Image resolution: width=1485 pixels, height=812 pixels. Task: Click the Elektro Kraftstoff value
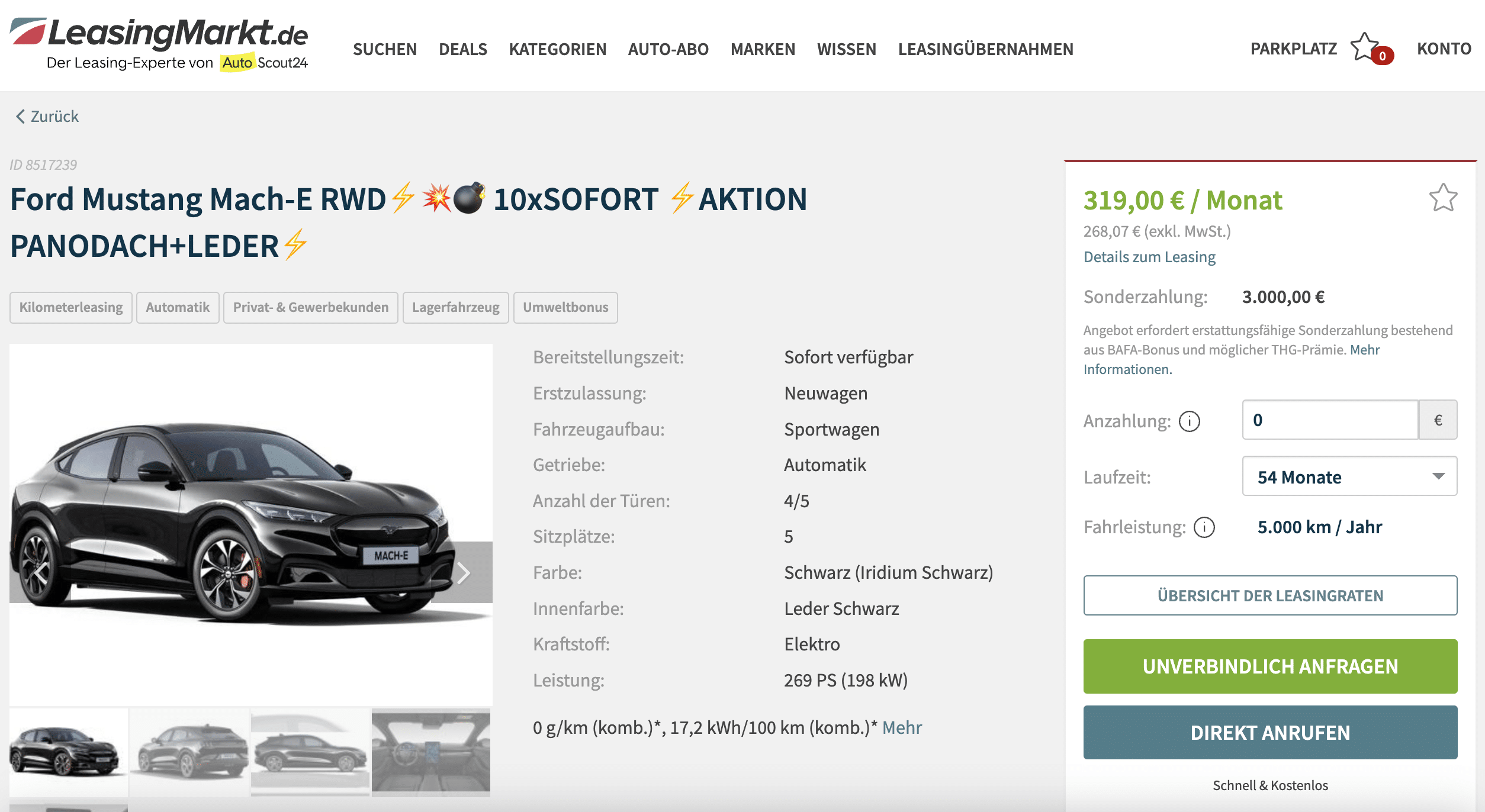[x=812, y=644]
